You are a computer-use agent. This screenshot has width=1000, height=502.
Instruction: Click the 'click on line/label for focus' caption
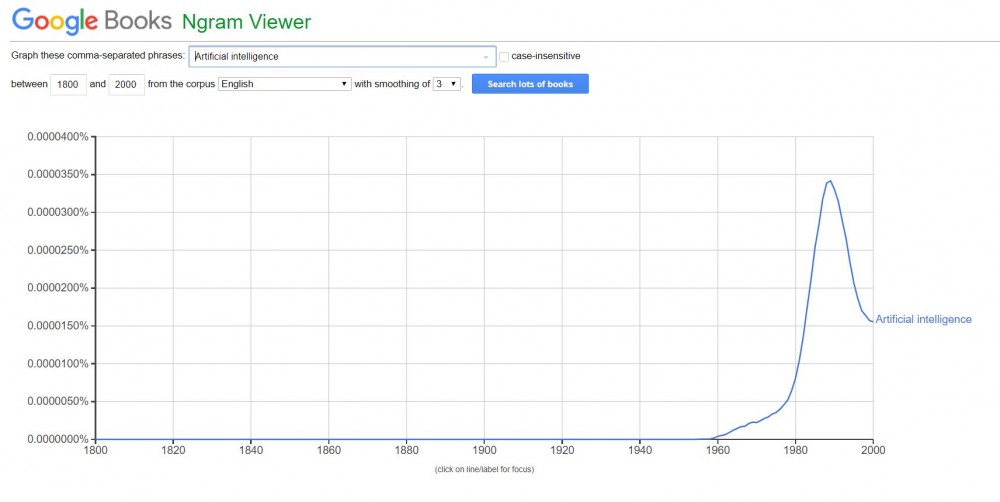coord(484,470)
